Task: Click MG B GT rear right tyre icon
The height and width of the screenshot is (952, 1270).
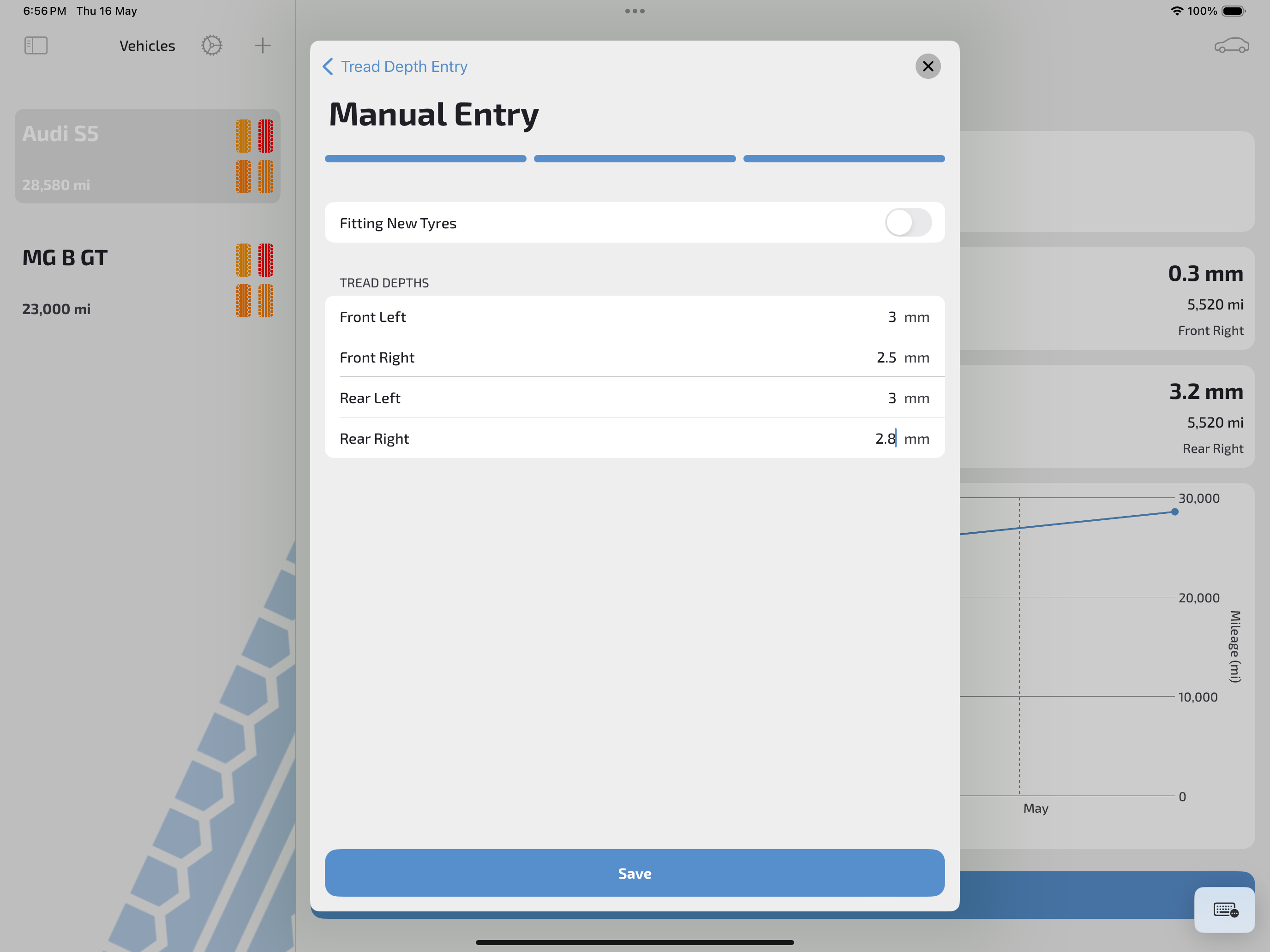Action: [x=265, y=300]
